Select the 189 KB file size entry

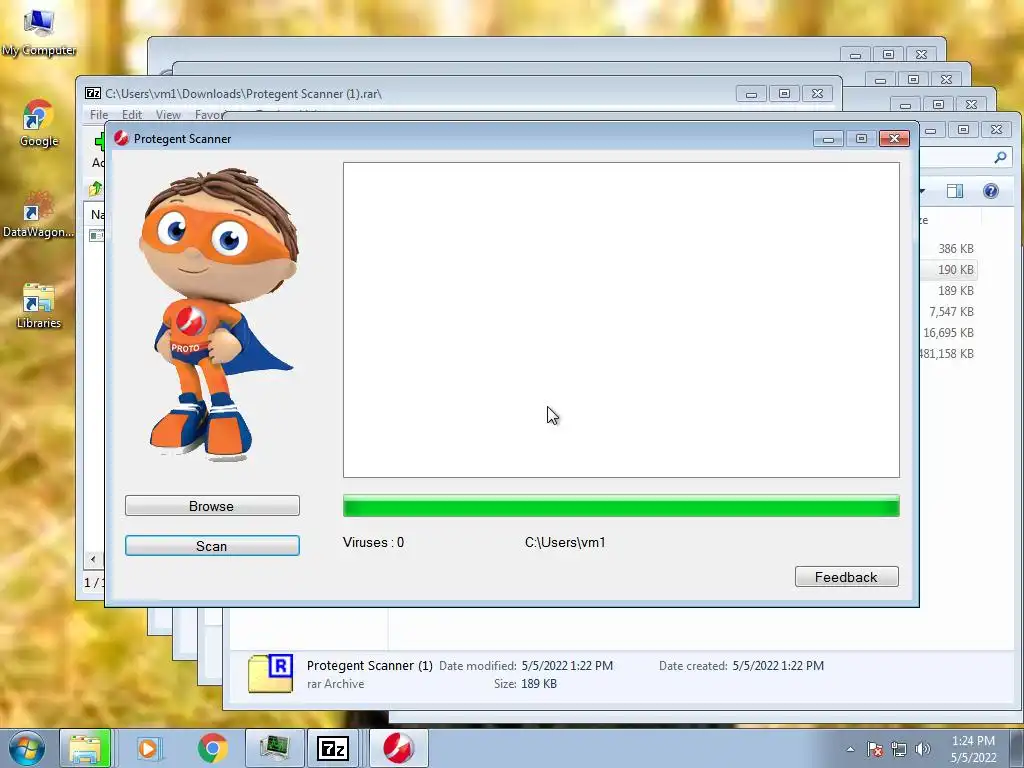point(956,291)
